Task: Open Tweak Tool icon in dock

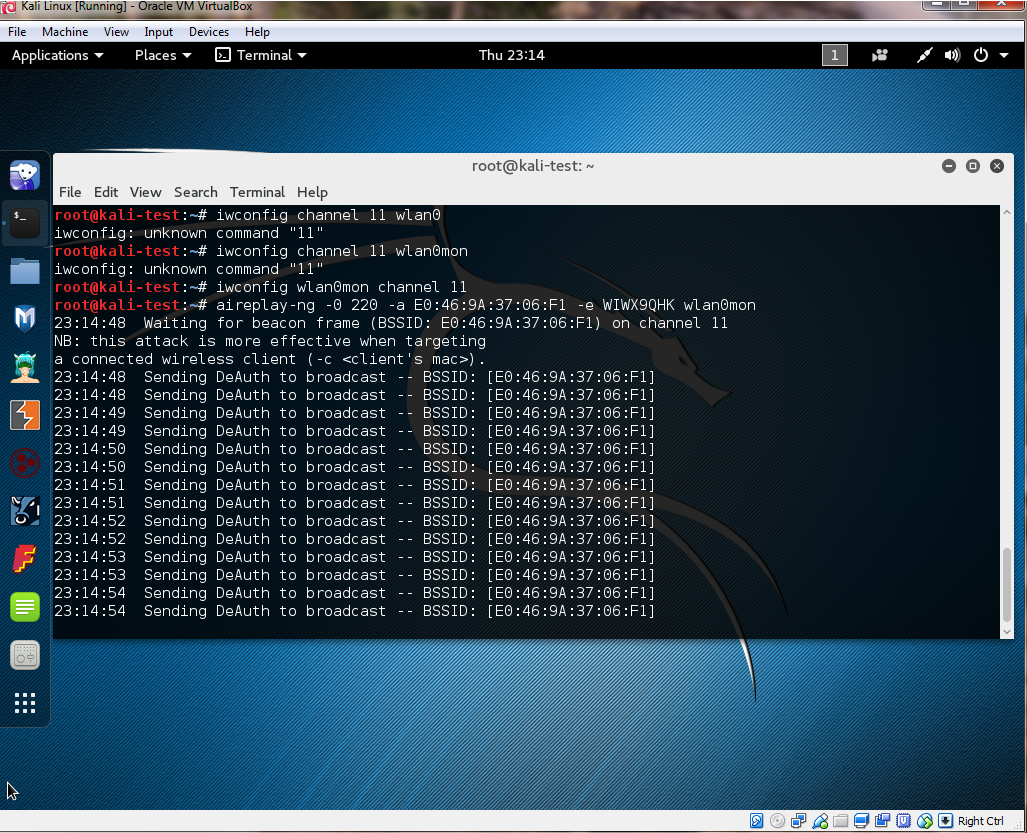Action: point(25,655)
